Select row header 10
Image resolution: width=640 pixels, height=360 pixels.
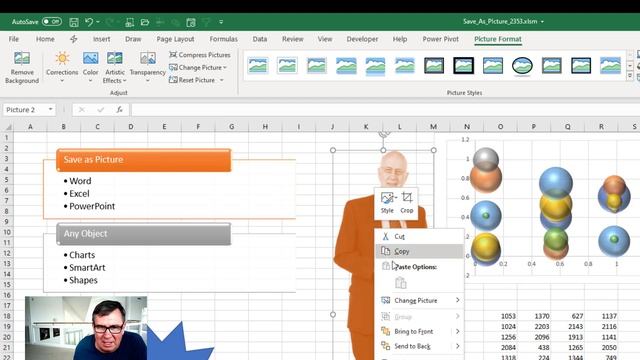7,232
